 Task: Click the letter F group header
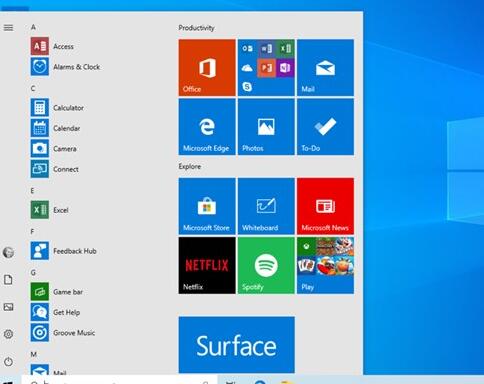tap(32, 232)
